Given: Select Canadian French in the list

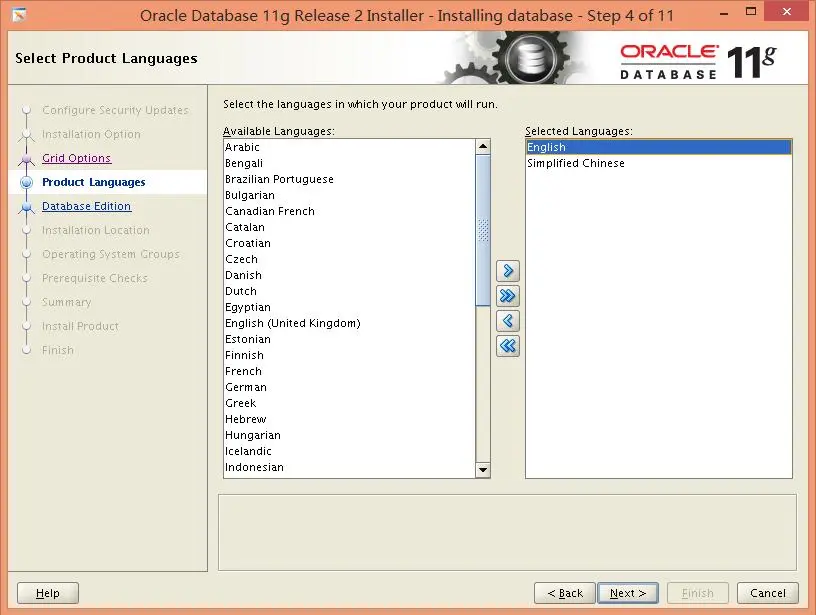Looking at the screenshot, I should 349,211.
